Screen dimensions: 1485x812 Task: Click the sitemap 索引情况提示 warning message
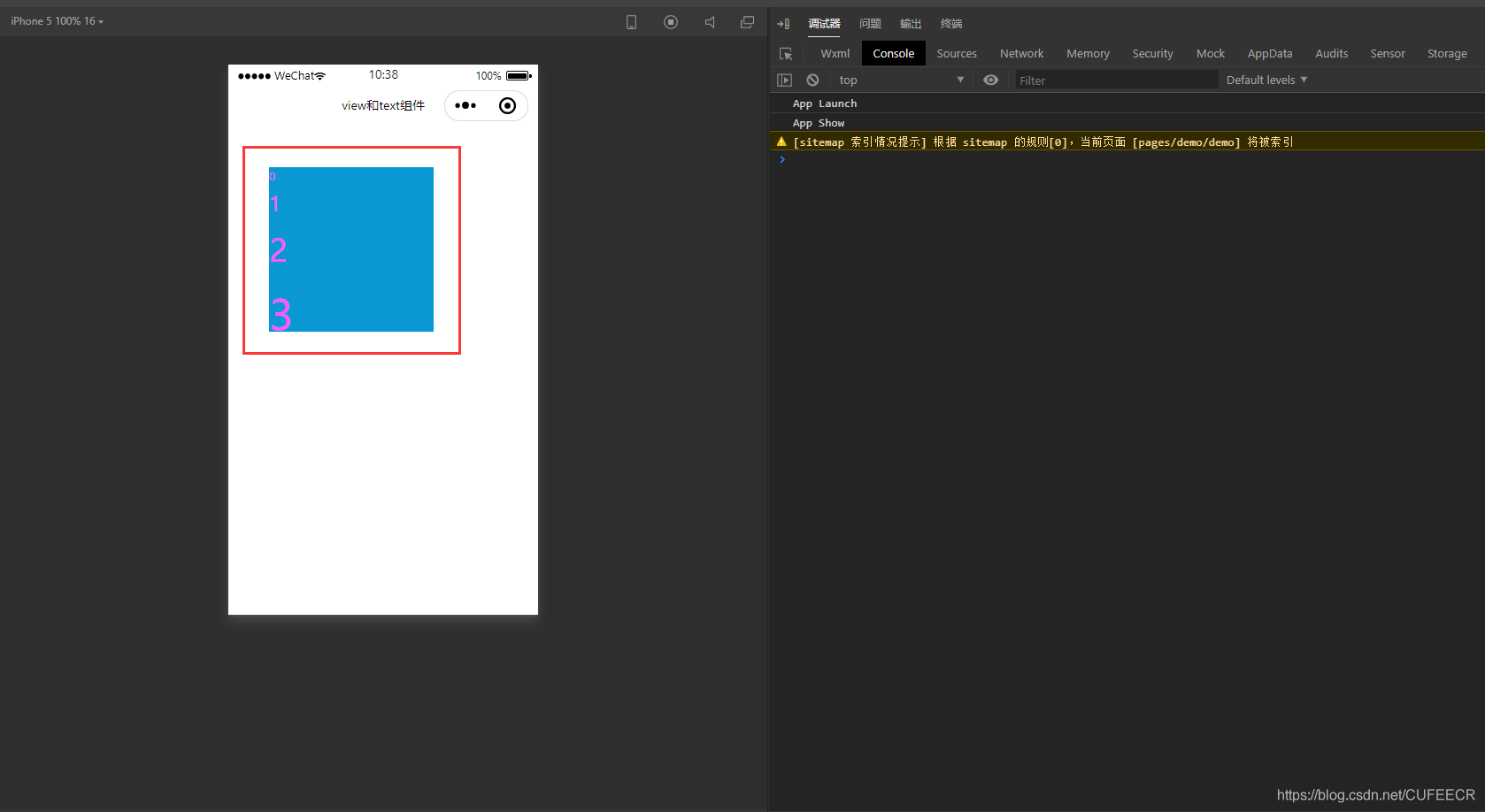click(1043, 142)
